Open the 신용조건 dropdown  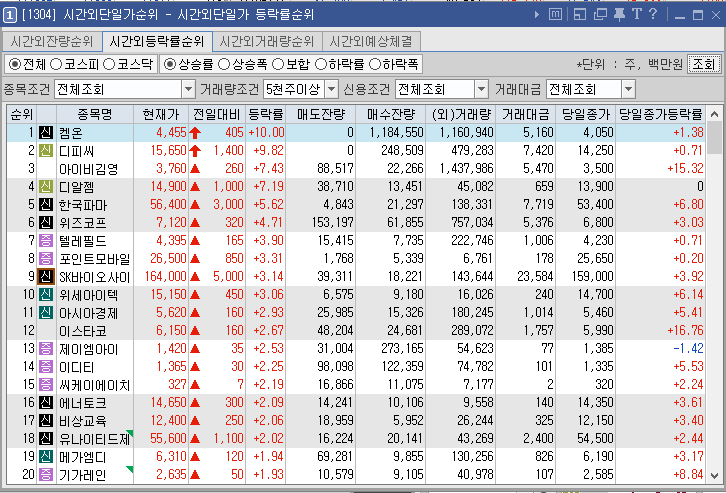[x=482, y=89]
